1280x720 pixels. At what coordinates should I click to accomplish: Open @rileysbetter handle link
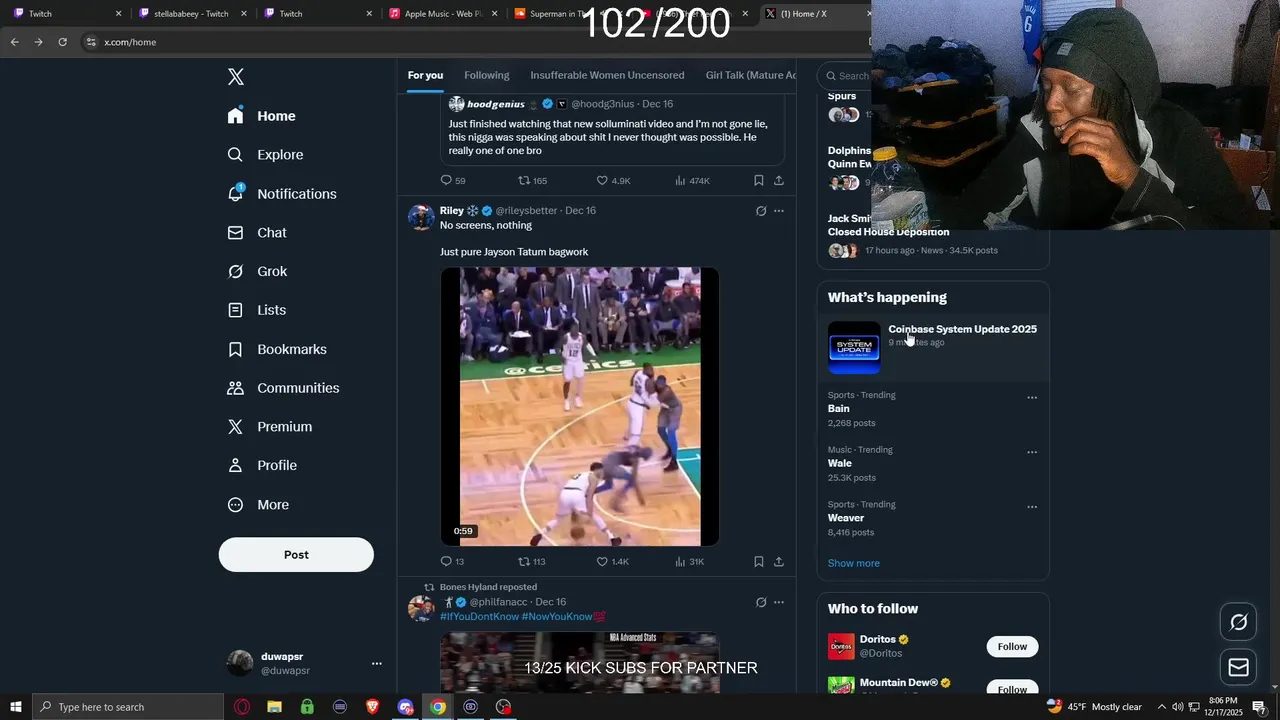coord(526,211)
